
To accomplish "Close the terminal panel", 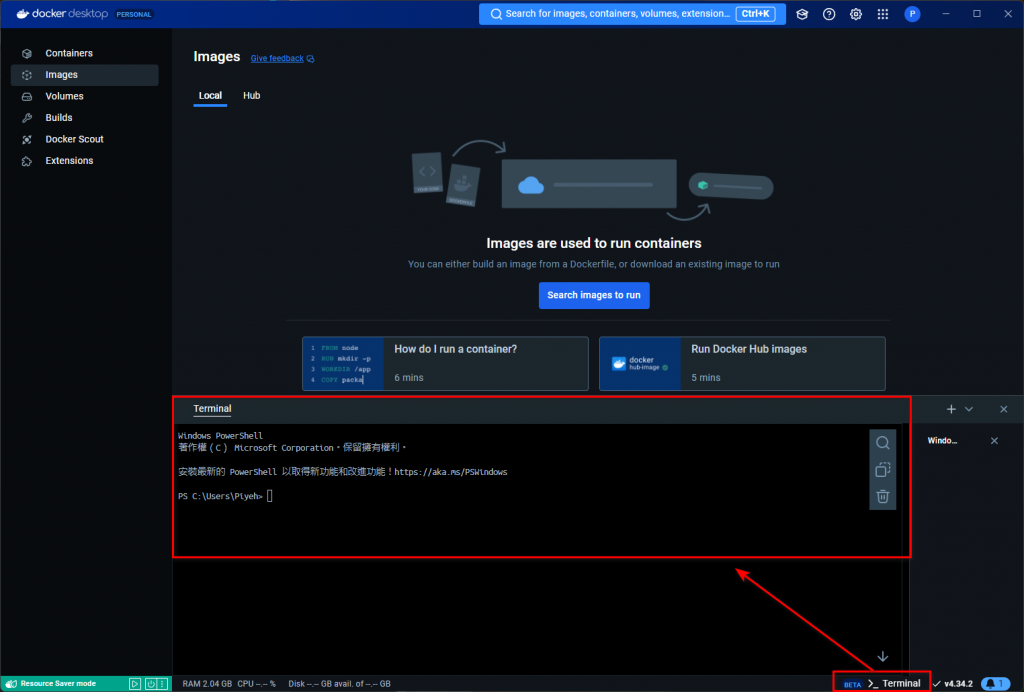I will pos(1004,409).
